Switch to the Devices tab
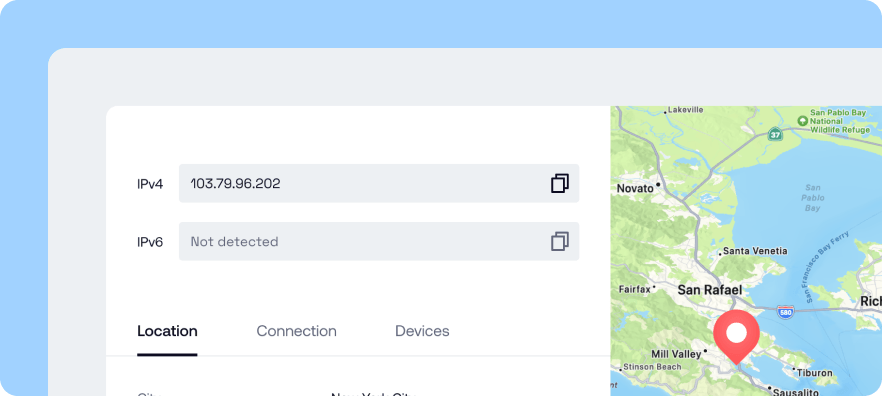This screenshot has width=882, height=396. click(x=422, y=331)
